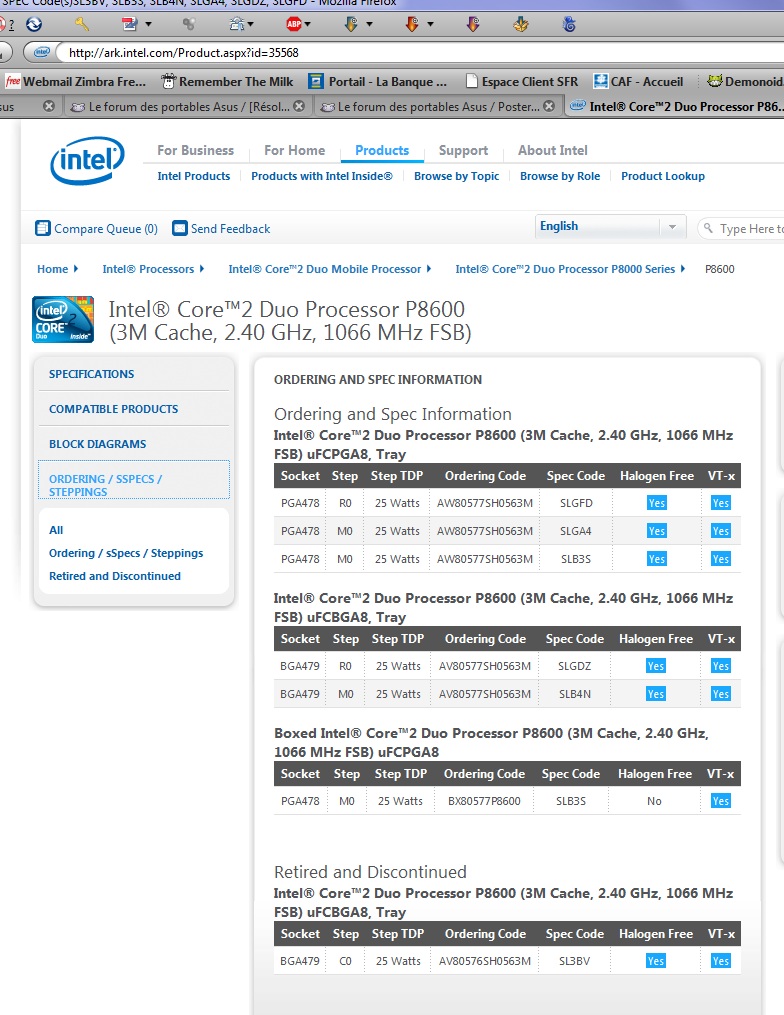Click VT-x Yes badge for SLGFD row
Viewport: 784px width, 1015px height.
(x=720, y=503)
